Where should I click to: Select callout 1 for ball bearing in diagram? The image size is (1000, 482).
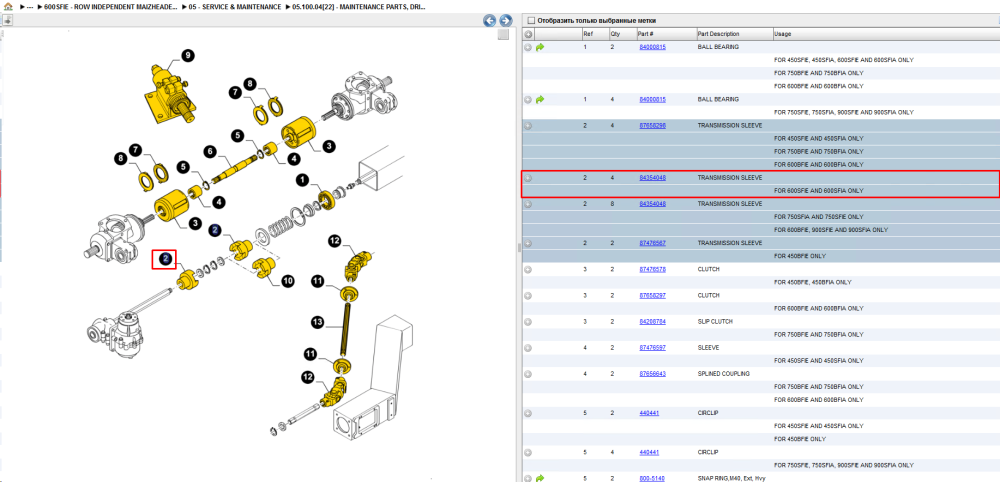click(x=302, y=180)
